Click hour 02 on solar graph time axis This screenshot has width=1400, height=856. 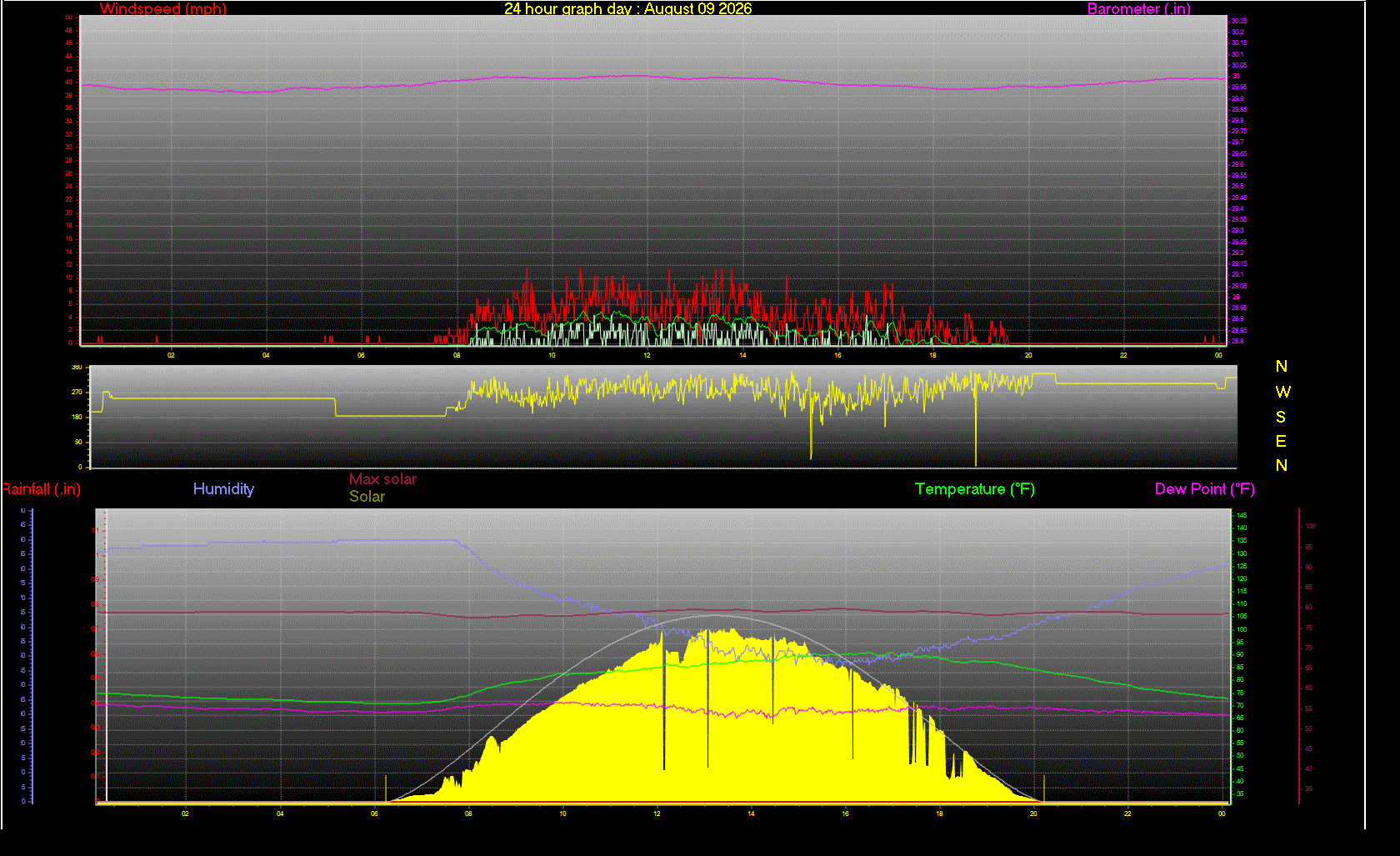pyautogui.click(x=185, y=813)
